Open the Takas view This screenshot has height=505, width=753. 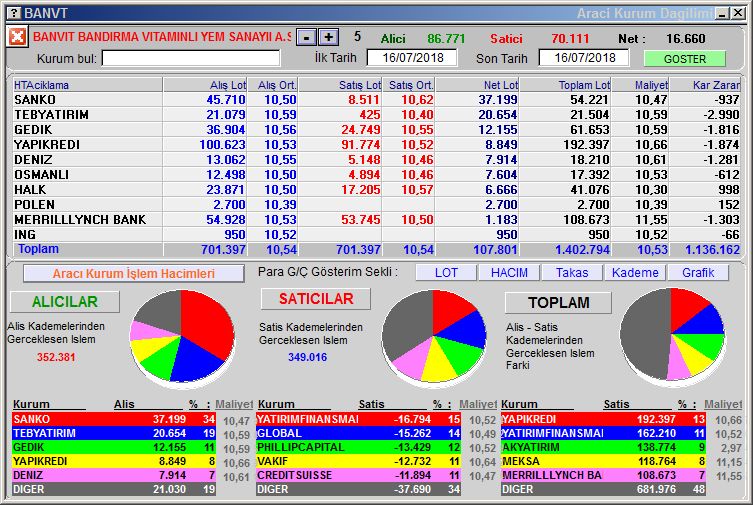(x=572, y=273)
